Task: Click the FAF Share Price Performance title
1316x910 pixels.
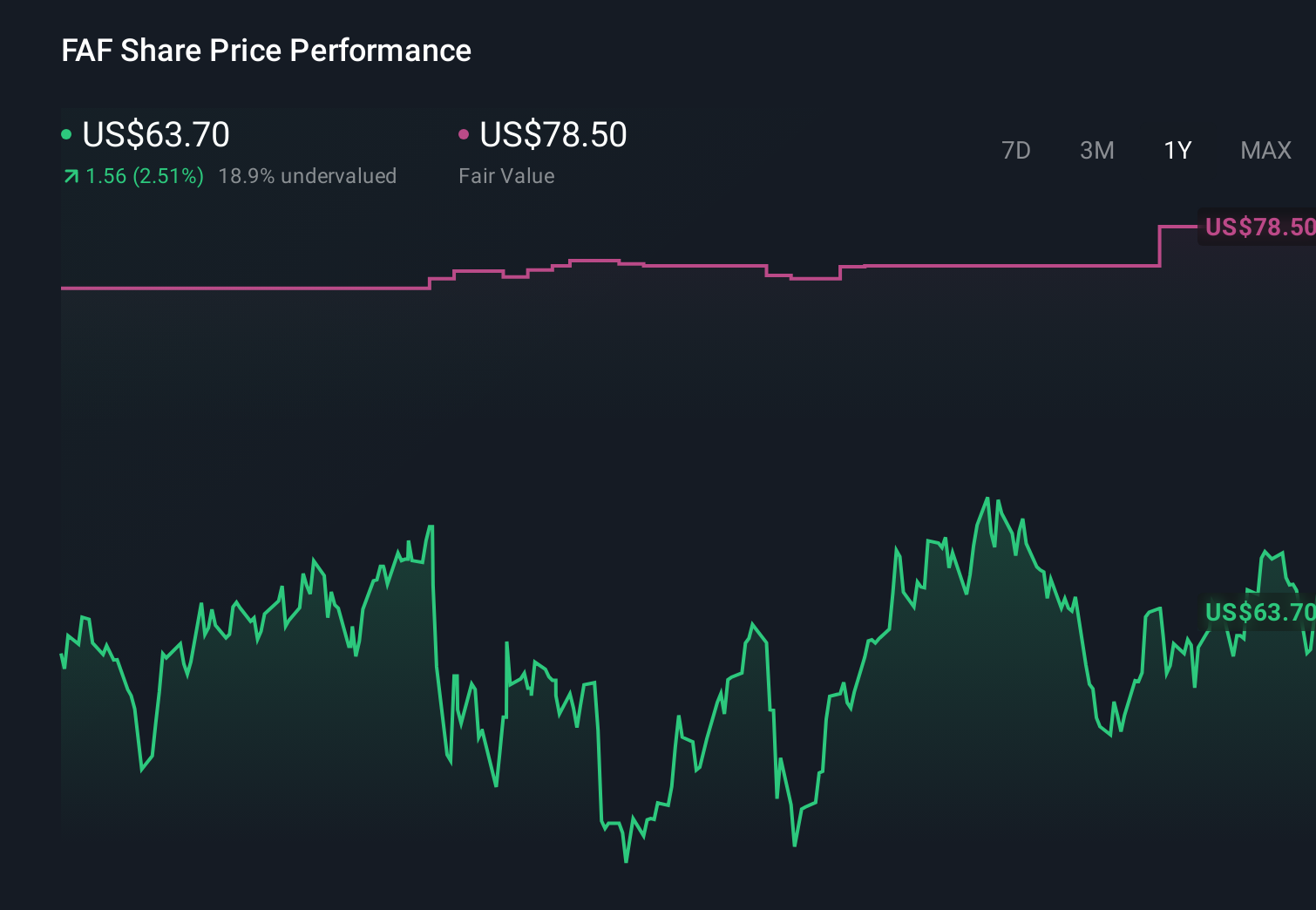Action: pos(265,51)
